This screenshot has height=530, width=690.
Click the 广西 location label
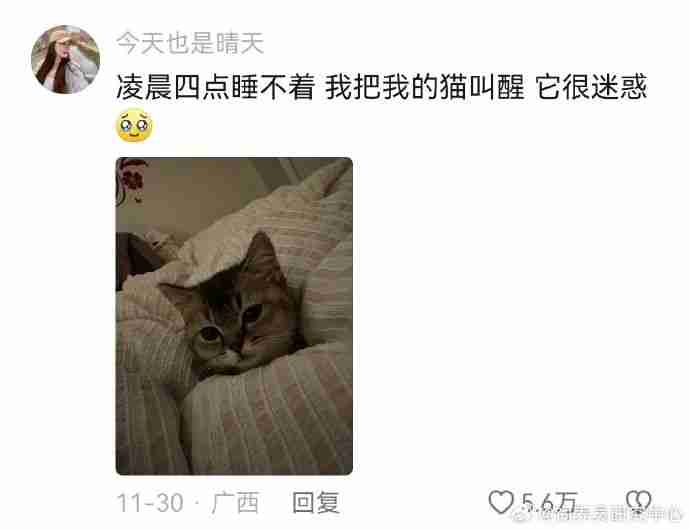235,502
